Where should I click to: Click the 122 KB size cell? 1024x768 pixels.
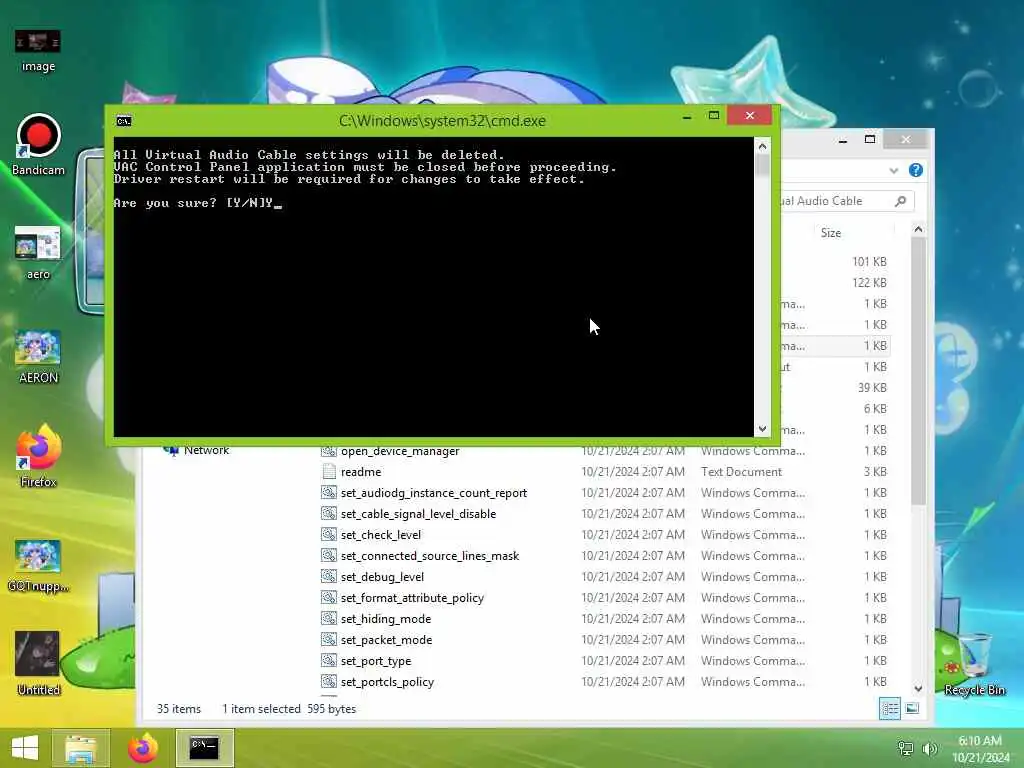coord(869,282)
